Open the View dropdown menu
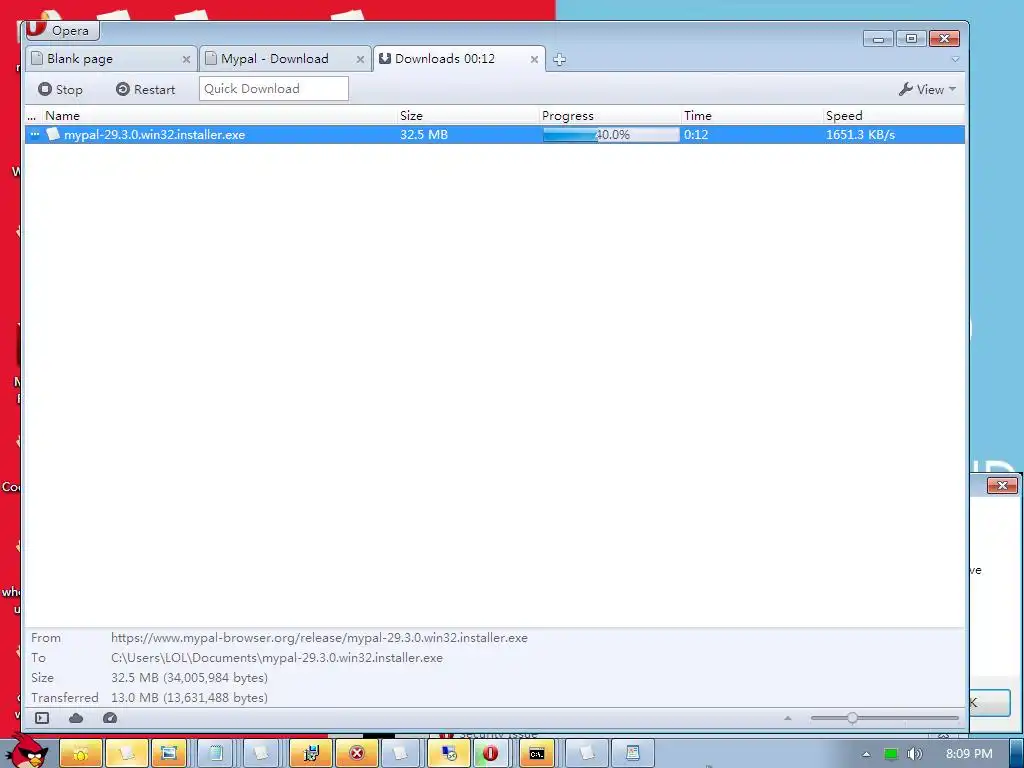The image size is (1024, 768). 927,89
